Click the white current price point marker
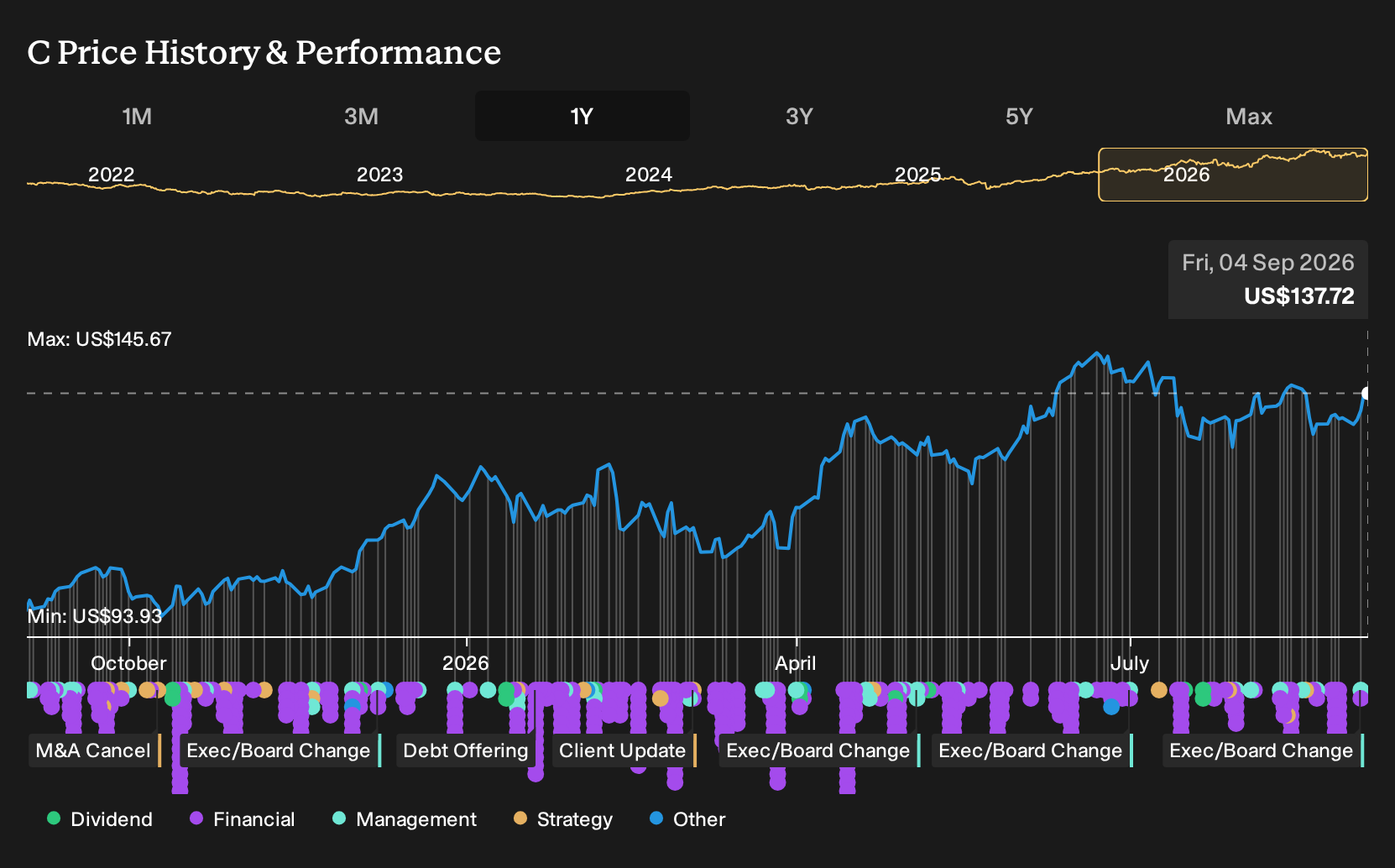This screenshot has width=1395, height=868. point(1366,393)
